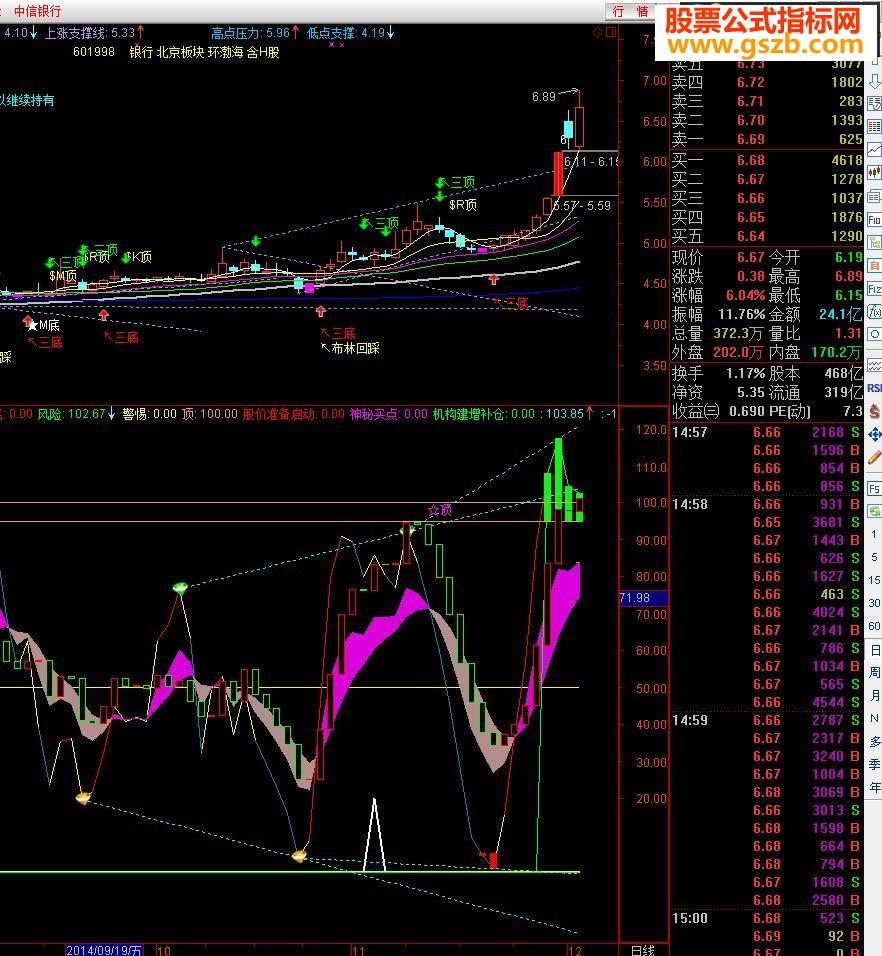Click the 现价 6.67 value
This screenshot has height=956, width=882.
(x=750, y=257)
